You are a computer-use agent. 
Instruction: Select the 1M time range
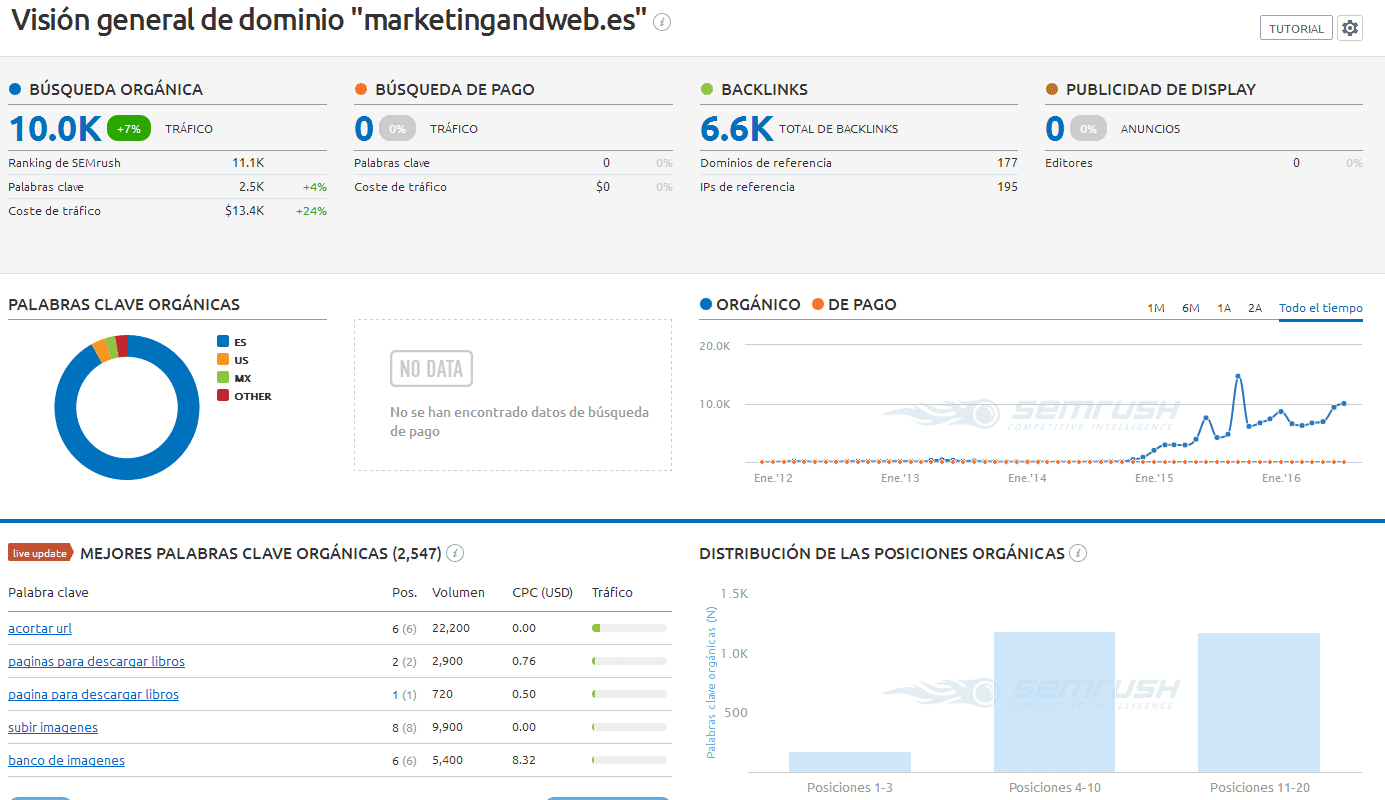1156,308
